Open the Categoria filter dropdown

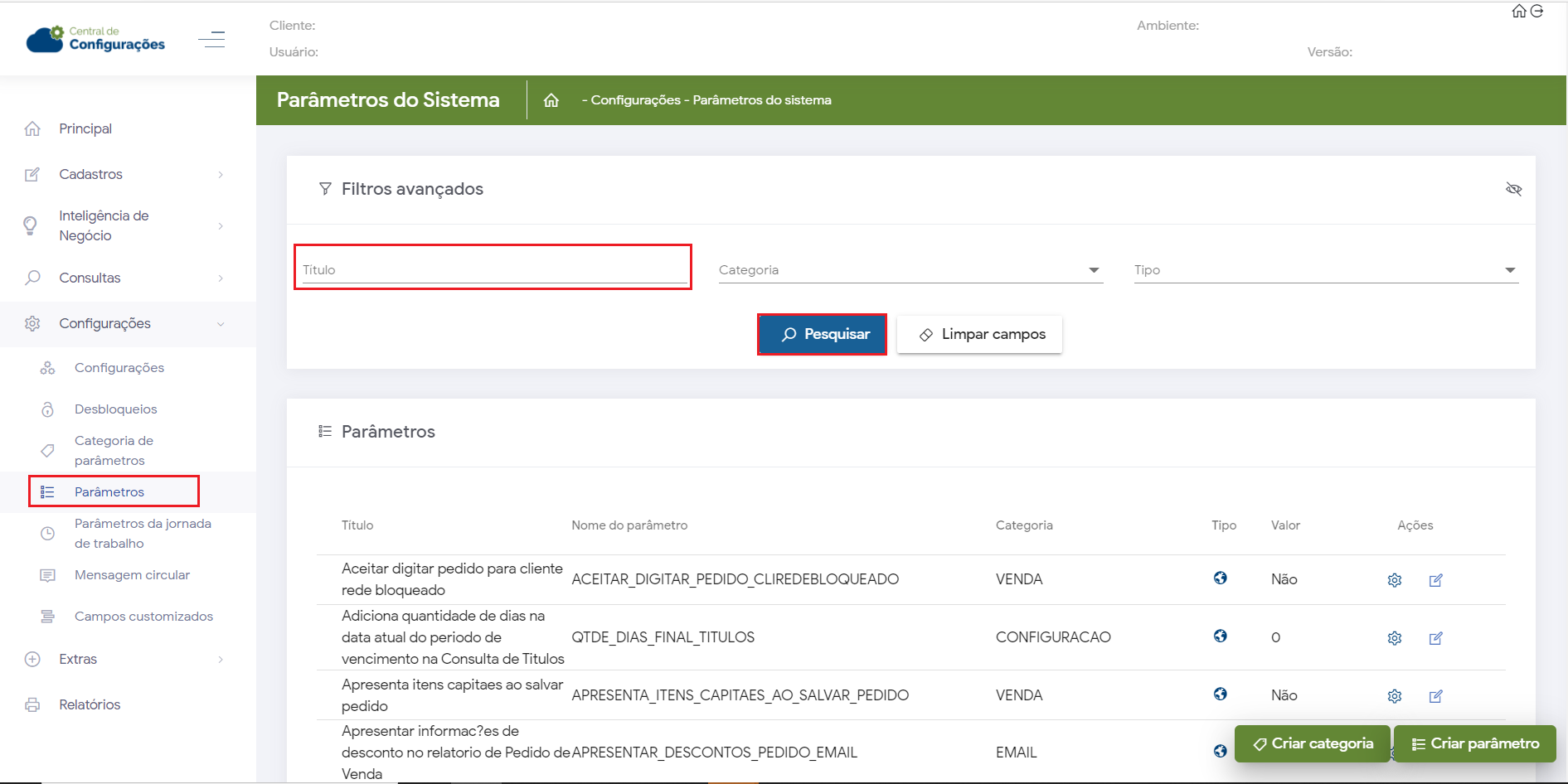[x=910, y=270]
